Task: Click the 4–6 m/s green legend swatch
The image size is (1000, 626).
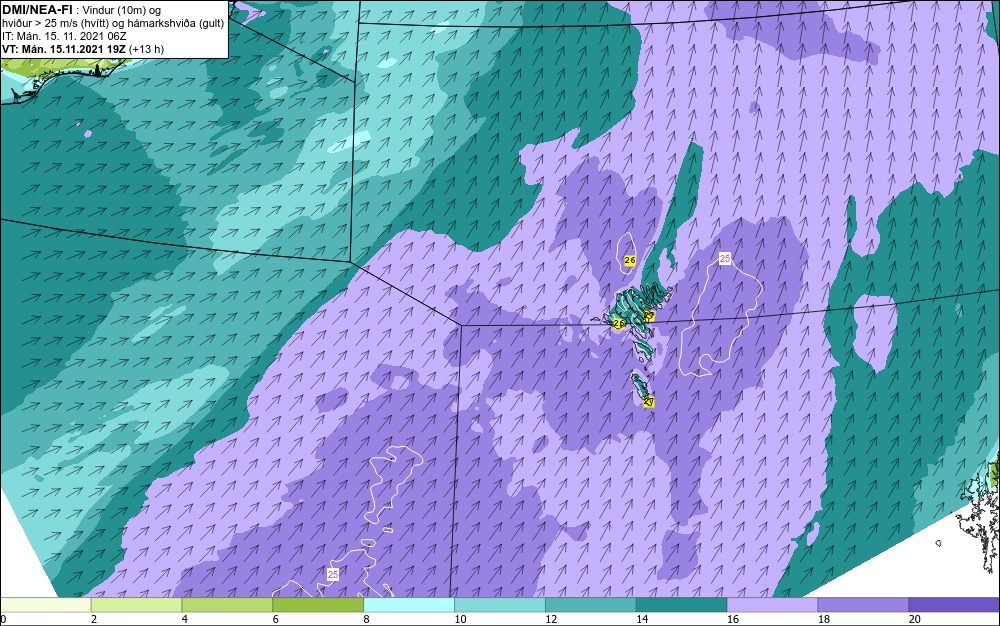Action: click(x=227, y=605)
